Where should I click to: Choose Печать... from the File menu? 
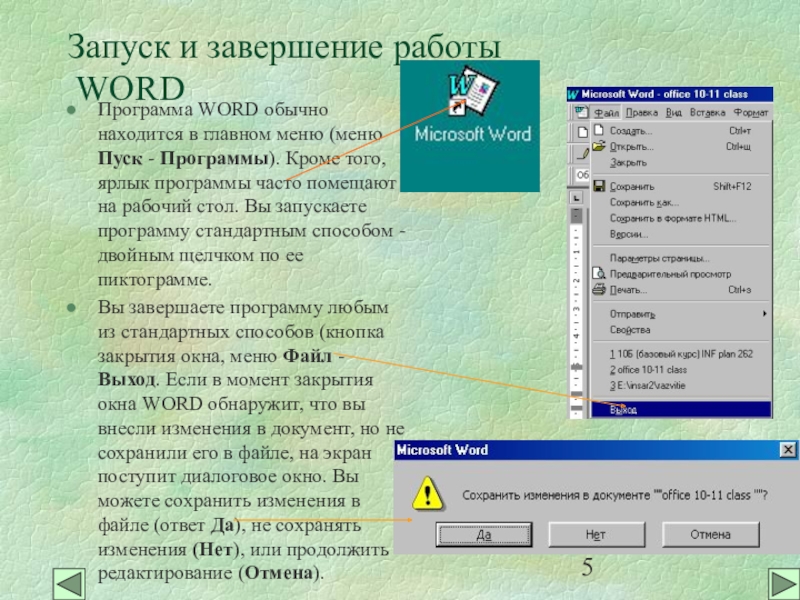(x=681, y=290)
